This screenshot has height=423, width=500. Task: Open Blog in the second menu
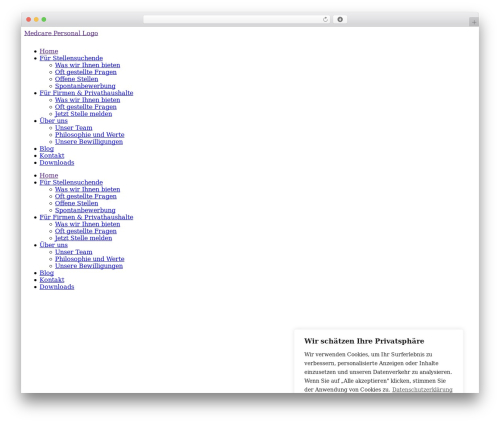[x=47, y=273]
